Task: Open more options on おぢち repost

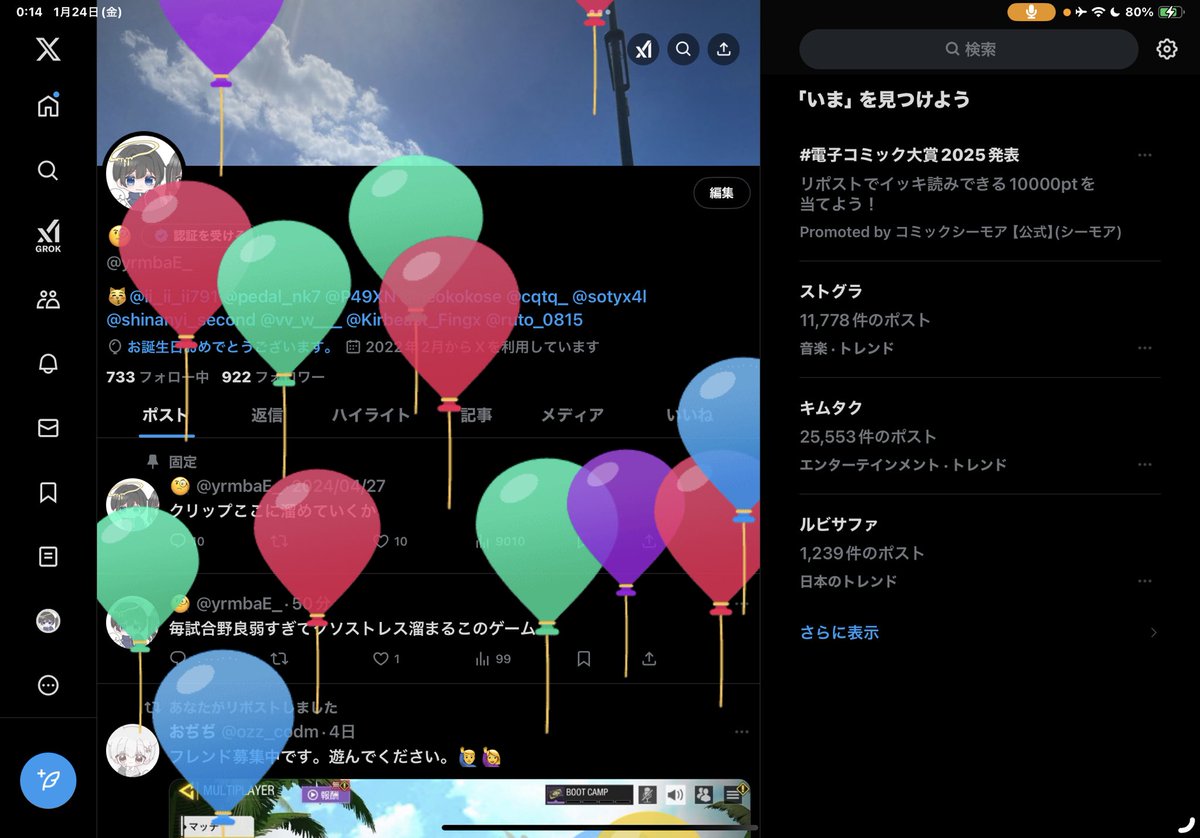Action: click(741, 732)
